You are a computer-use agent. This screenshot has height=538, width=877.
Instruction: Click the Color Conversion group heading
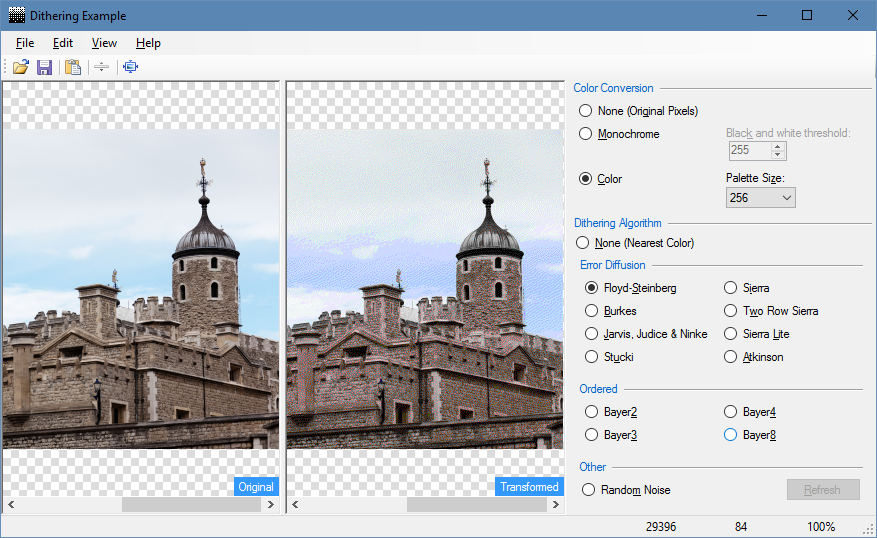[613, 88]
